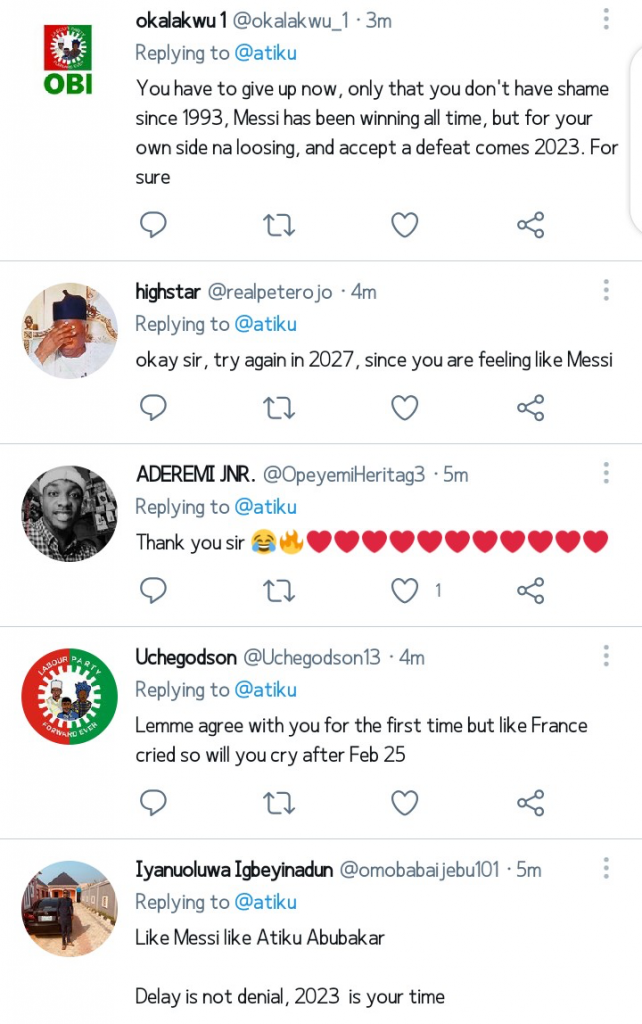The height and width of the screenshot is (1024, 642).
Task: Like highstar's tweet about 2027
Action: click(404, 407)
